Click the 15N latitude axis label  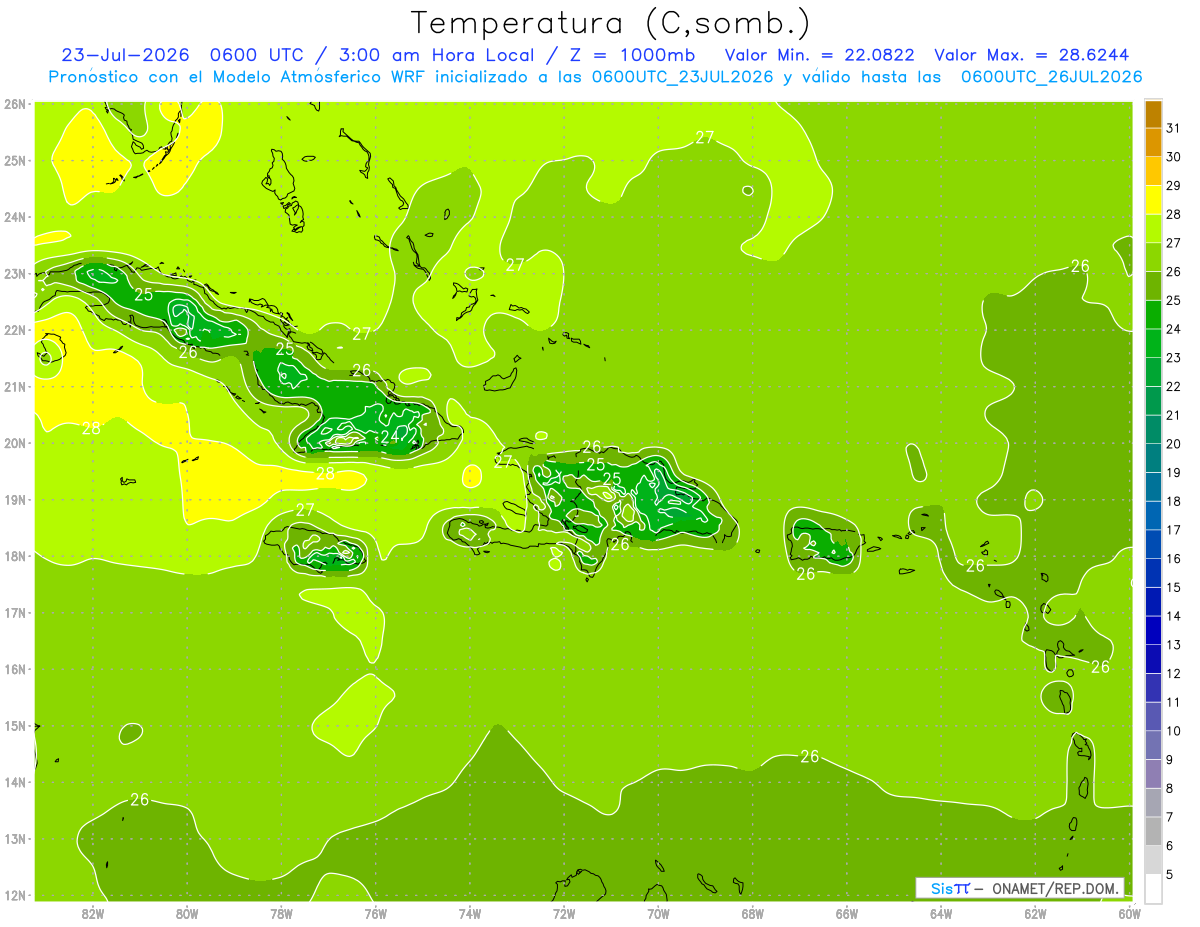(14, 725)
